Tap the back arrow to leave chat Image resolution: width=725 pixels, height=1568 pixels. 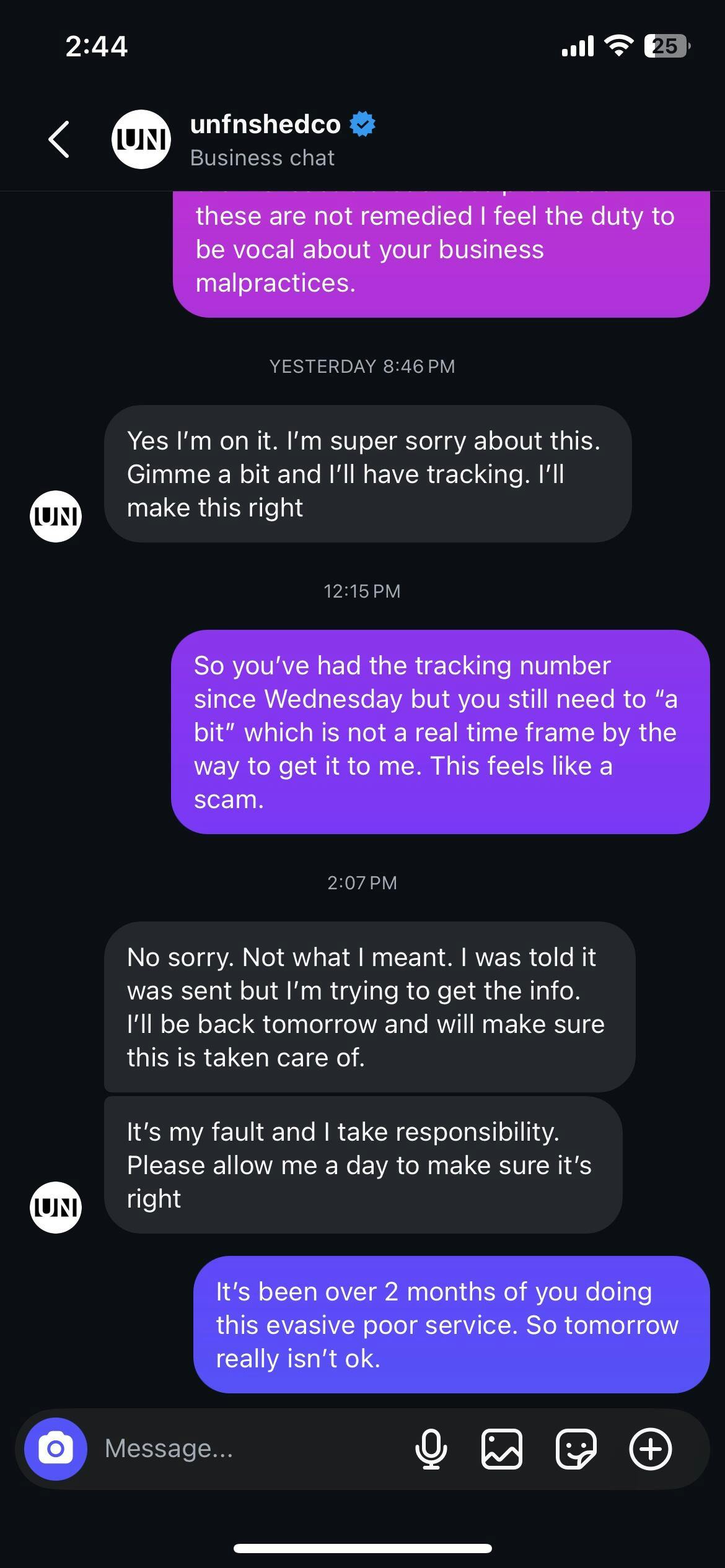tap(59, 139)
